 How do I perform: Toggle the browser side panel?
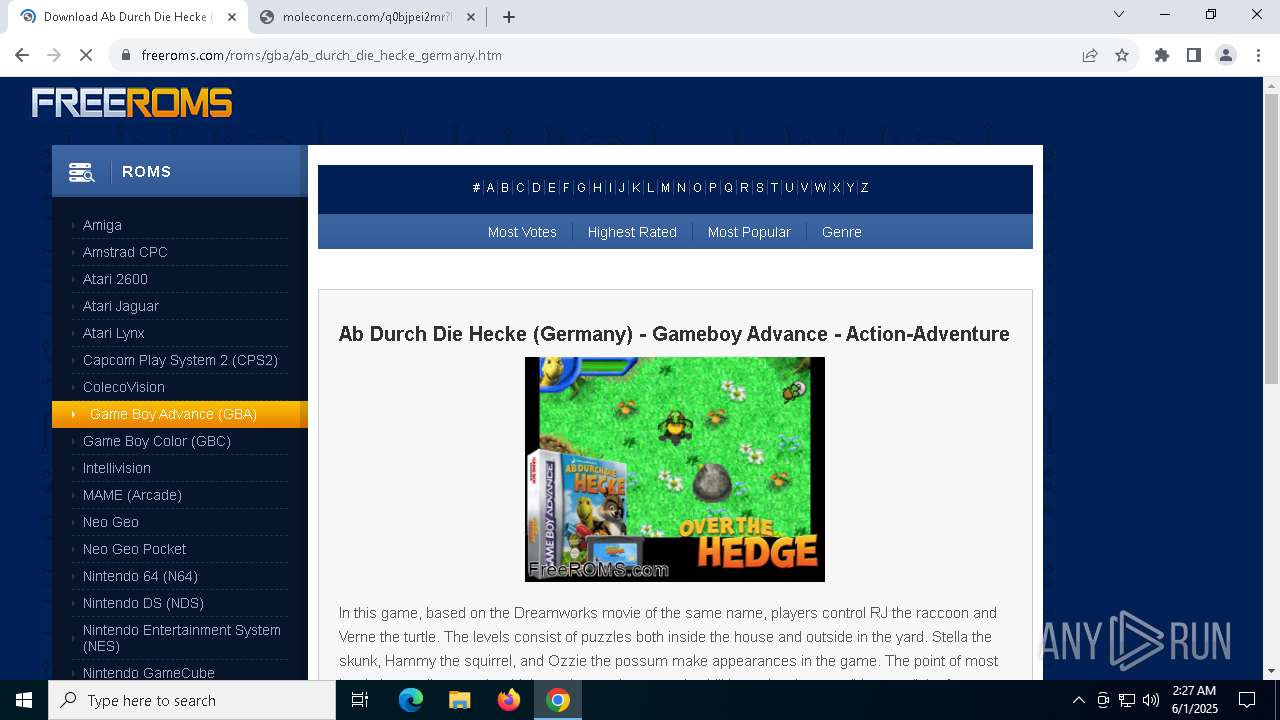(1194, 55)
